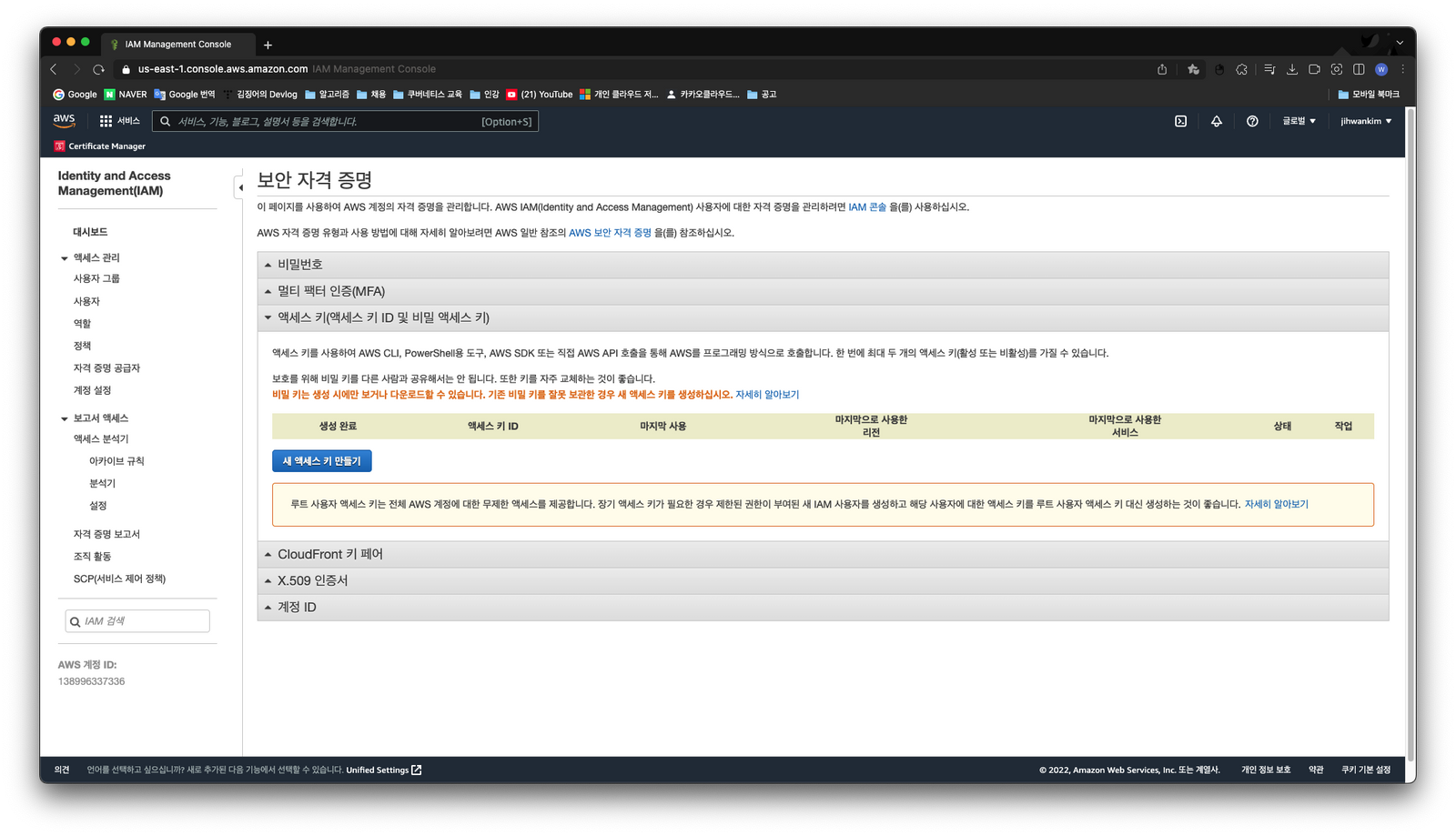Open the CloudShell terminal icon
The image size is (1456, 836).
click(x=1180, y=121)
